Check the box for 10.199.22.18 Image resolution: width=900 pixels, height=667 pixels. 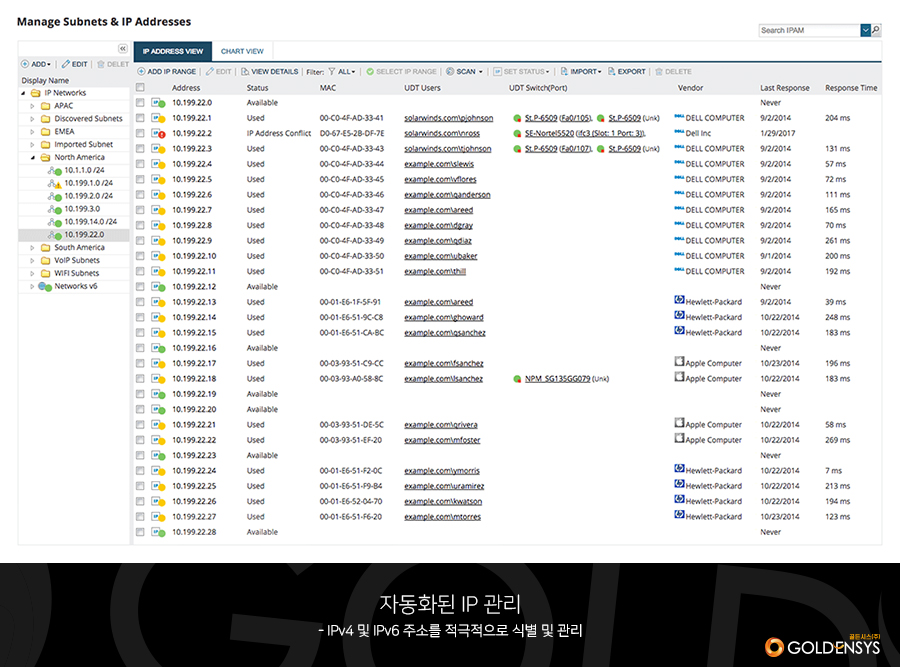pos(140,379)
